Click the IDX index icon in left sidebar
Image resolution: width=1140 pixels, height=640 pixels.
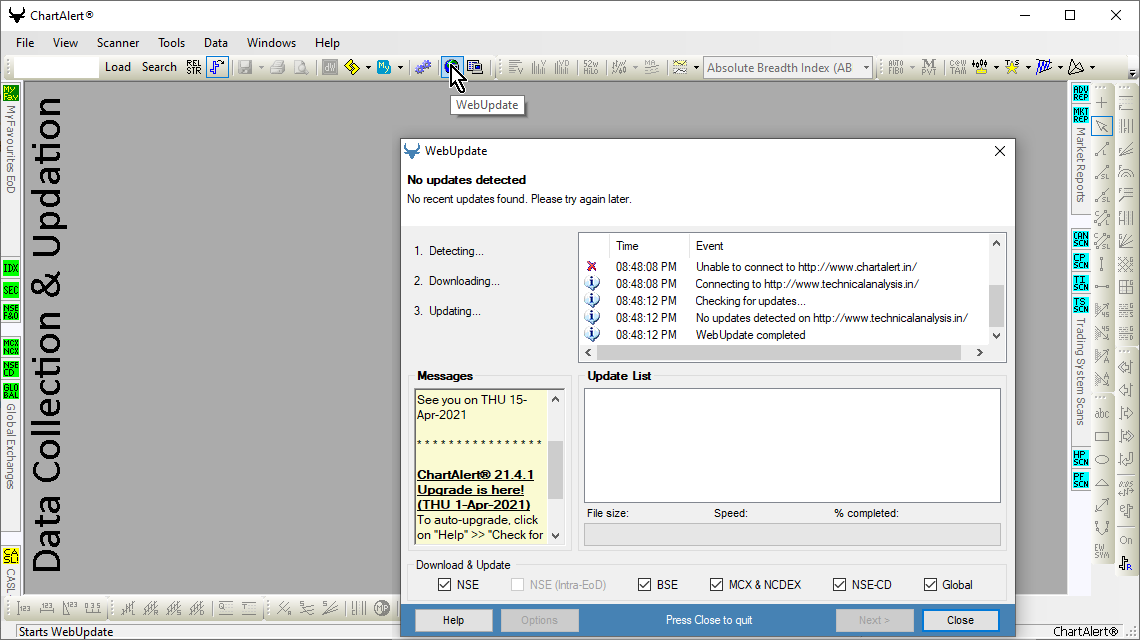pyautogui.click(x=11, y=268)
